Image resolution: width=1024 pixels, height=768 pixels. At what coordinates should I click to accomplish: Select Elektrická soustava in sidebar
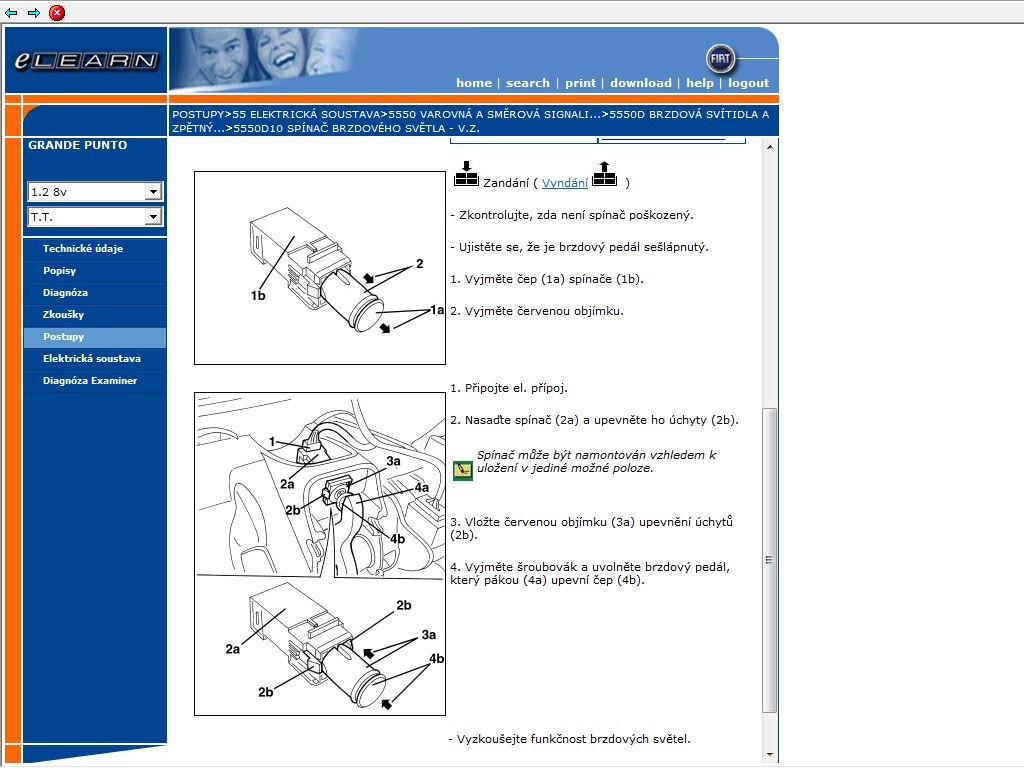(91, 359)
